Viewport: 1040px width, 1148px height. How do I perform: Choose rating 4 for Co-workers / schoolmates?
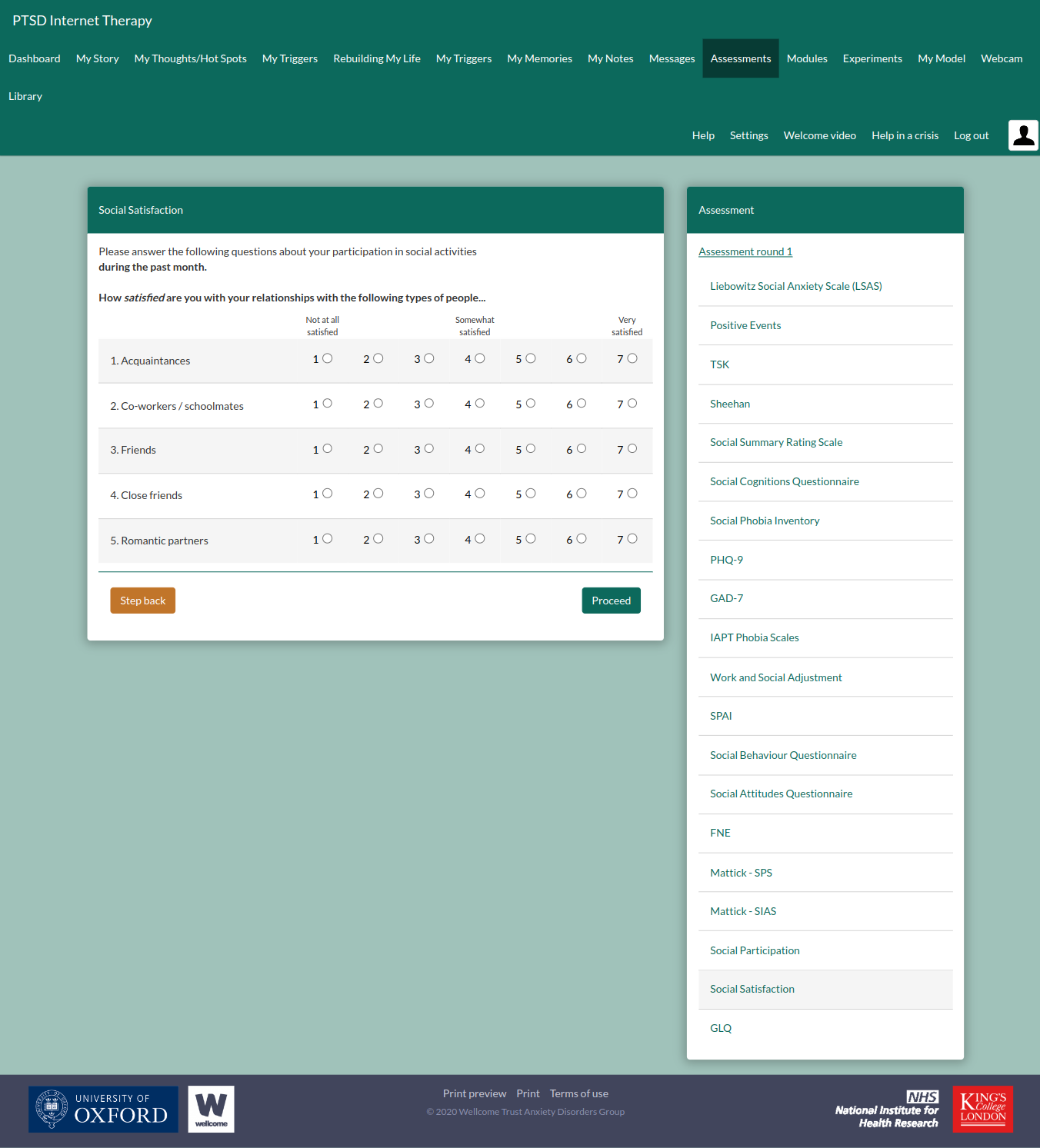[480, 404]
